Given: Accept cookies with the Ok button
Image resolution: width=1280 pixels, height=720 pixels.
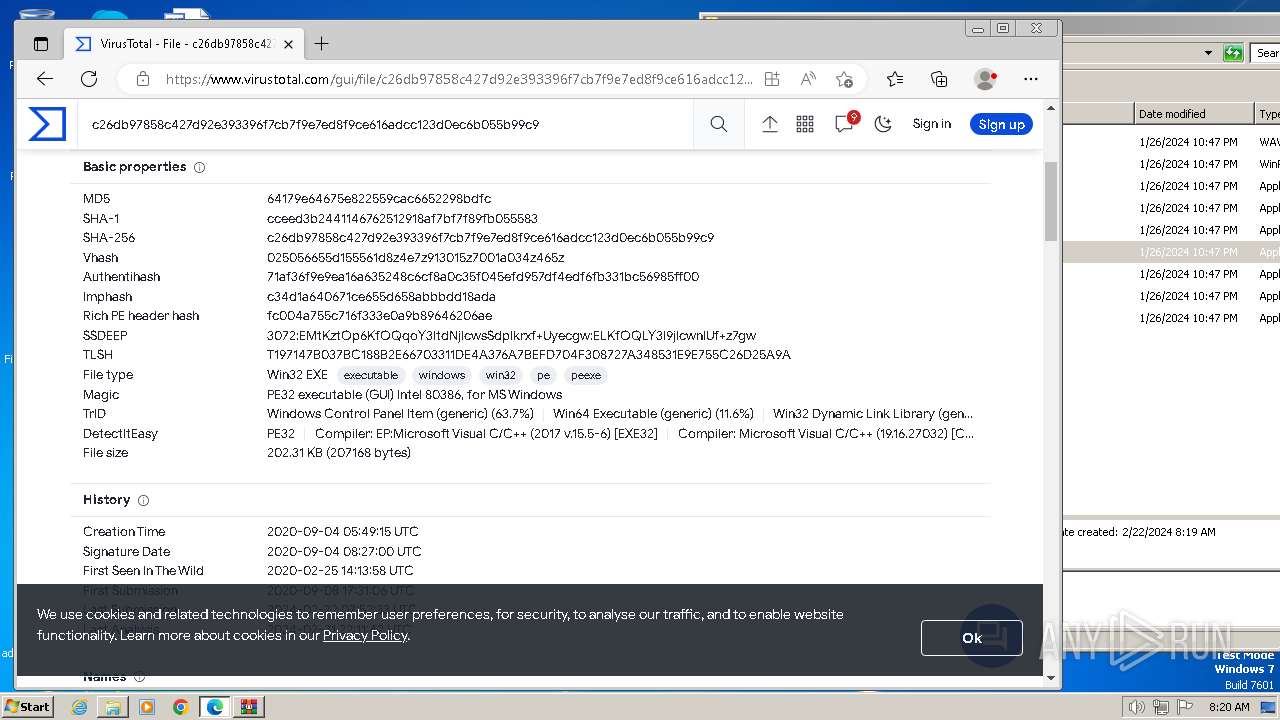Looking at the screenshot, I should [971, 638].
